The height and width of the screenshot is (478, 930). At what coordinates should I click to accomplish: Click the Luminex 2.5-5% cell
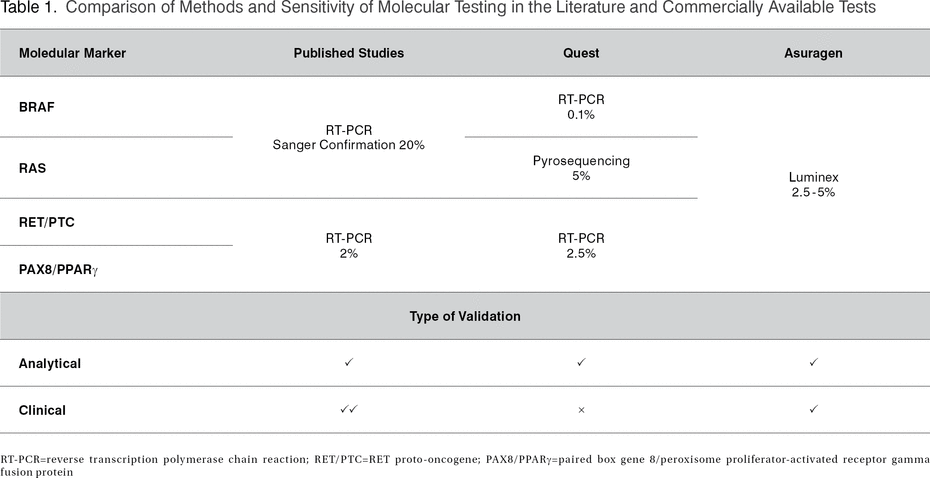[813, 185]
